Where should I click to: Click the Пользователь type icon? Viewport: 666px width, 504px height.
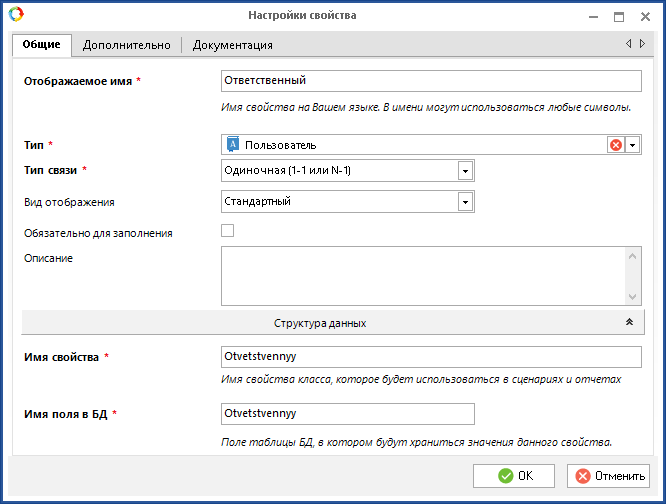(x=233, y=145)
